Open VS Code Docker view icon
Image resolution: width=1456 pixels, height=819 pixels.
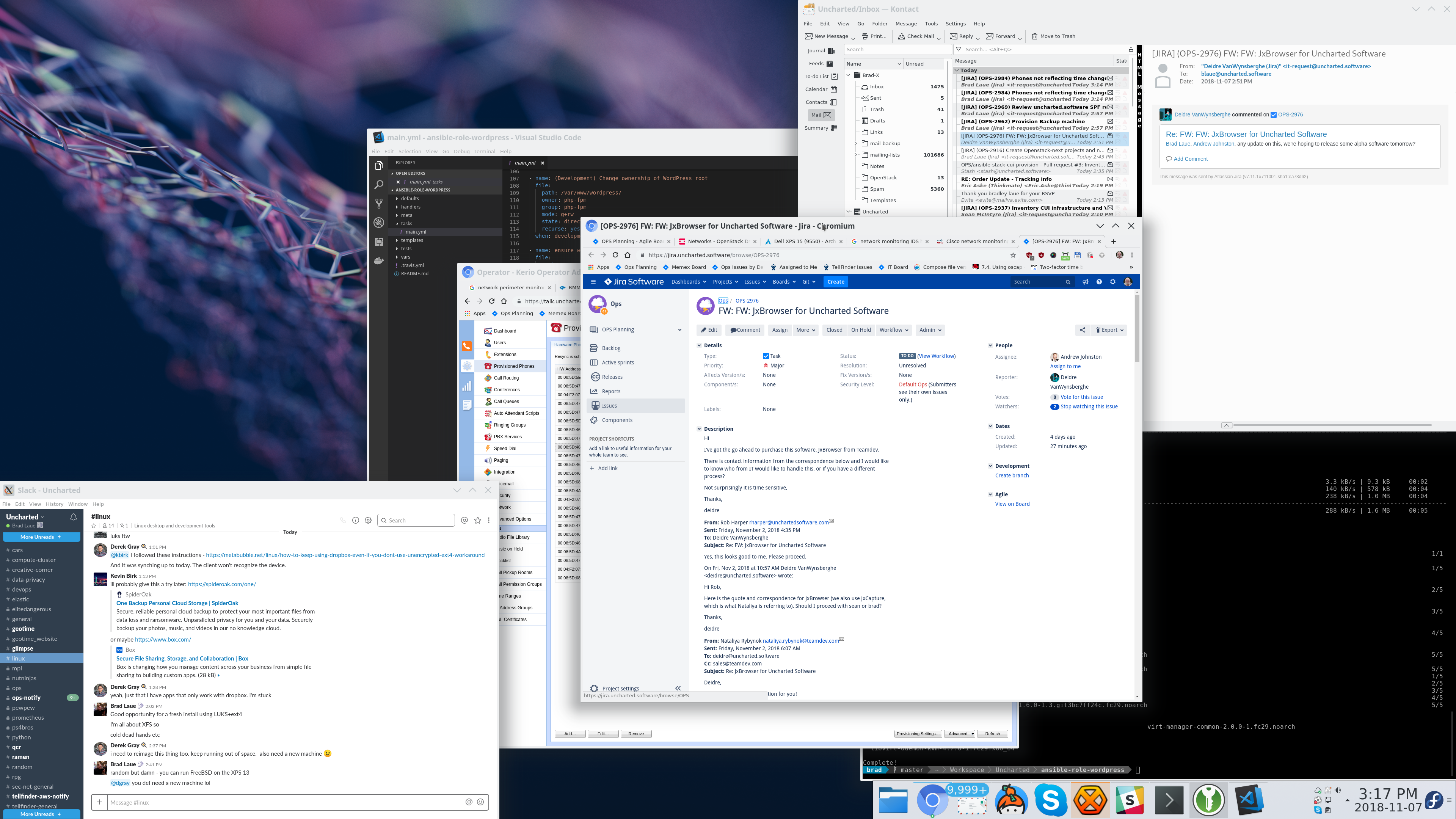coord(379,260)
